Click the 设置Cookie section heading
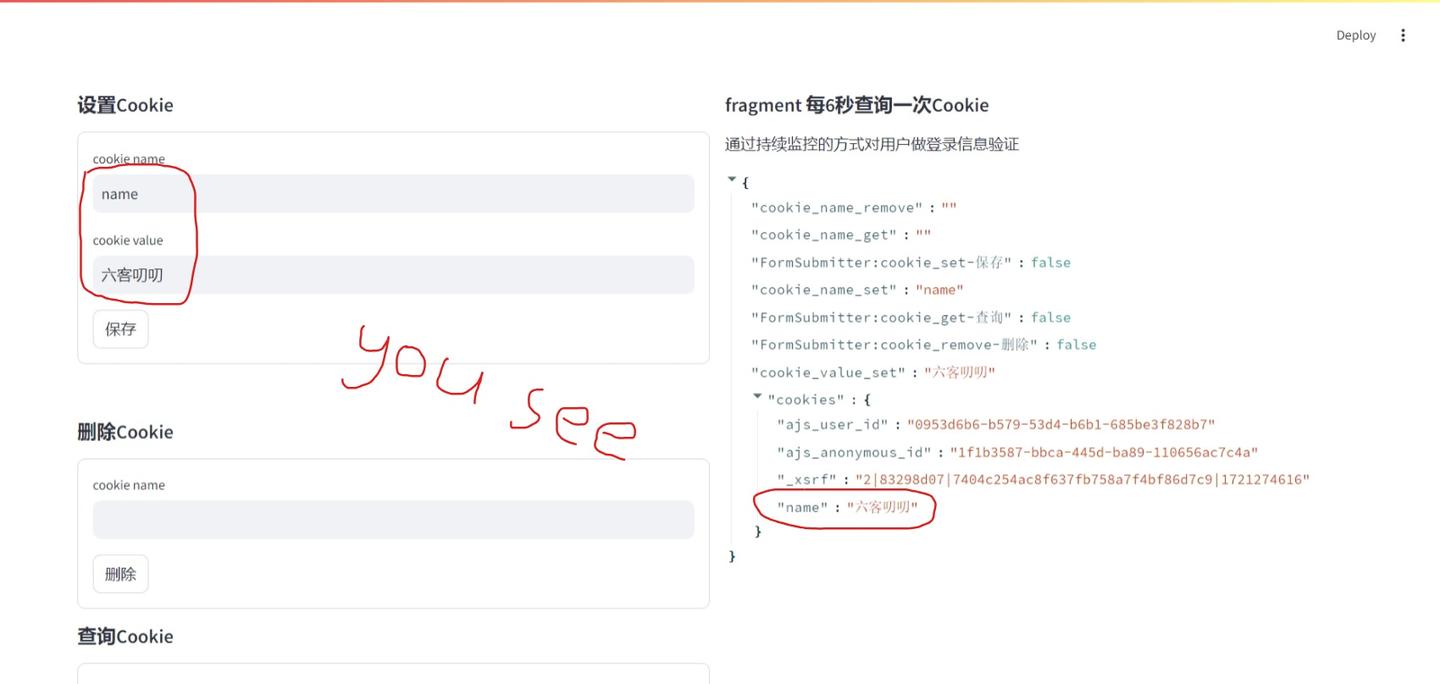1440x684 pixels. pyautogui.click(x=125, y=104)
